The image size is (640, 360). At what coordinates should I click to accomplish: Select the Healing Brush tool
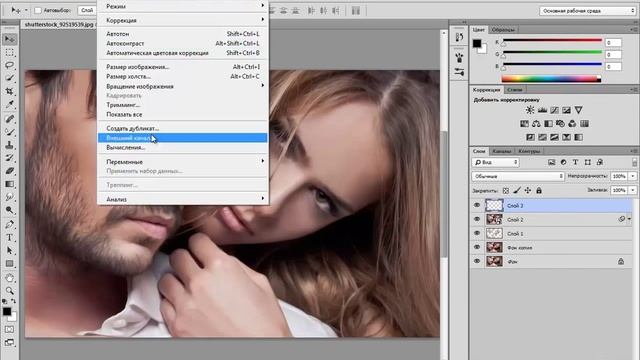[x=9, y=119]
